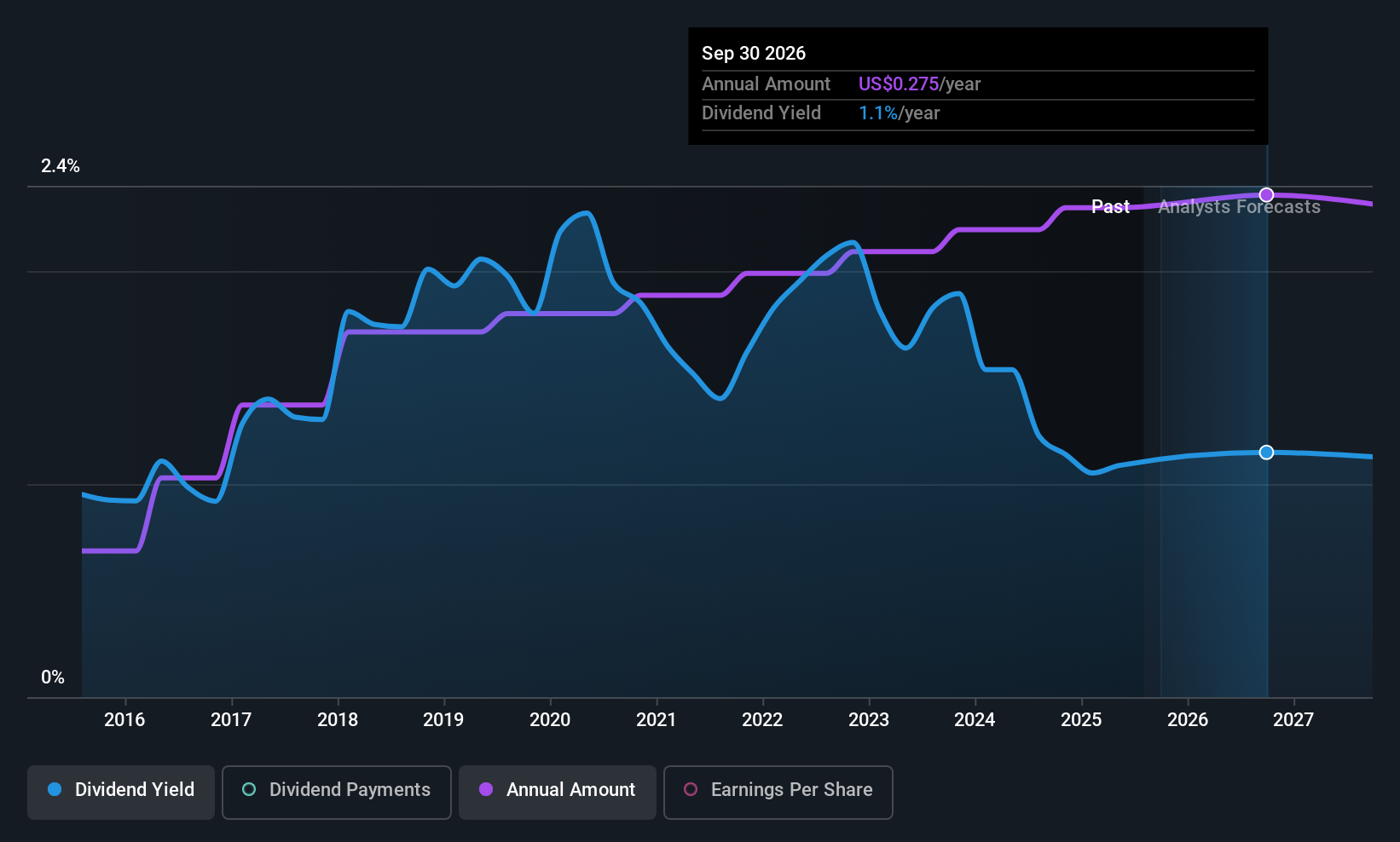Screen dimensions: 1400x842
Task: Click the tooltip's Dividend Yield row label
Action: coord(761,113)
